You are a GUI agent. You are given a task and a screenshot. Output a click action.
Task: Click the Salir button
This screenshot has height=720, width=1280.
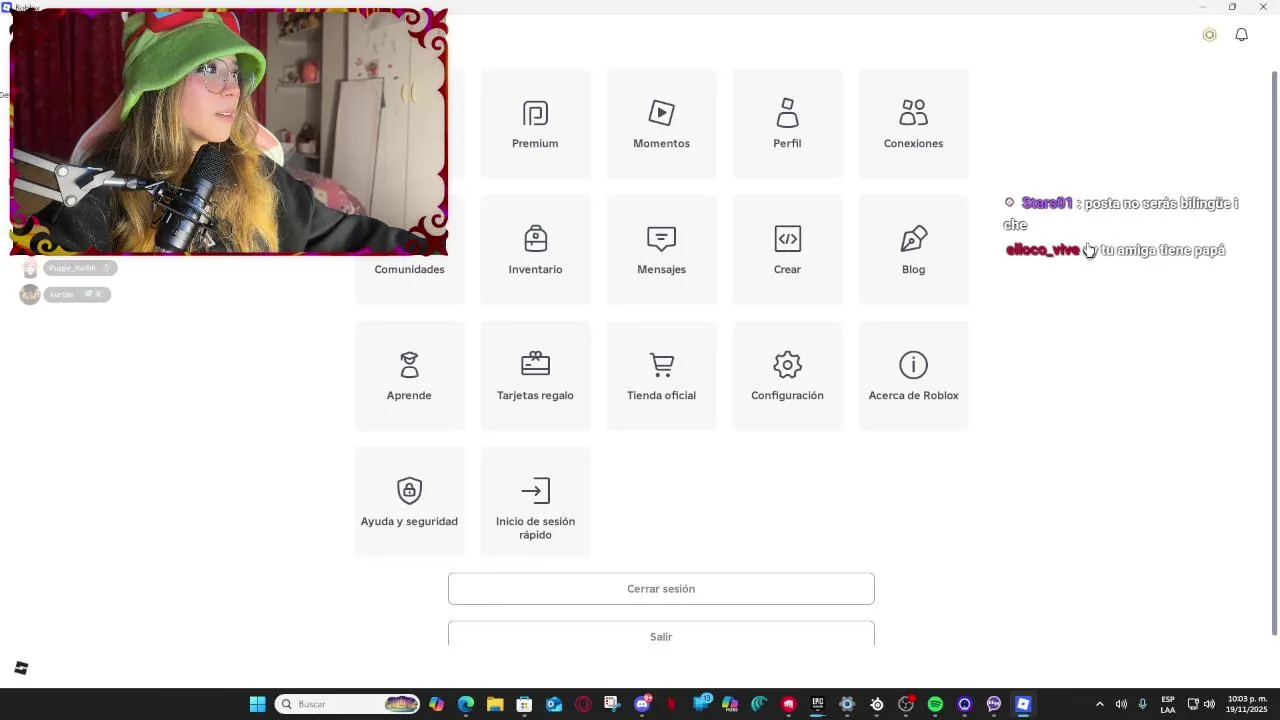(x=661, y=634)
